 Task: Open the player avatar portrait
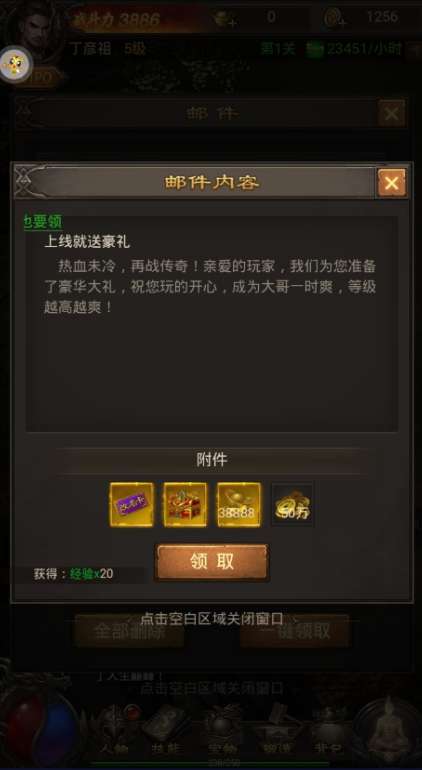pyautogui.click(x=39, y=27)
